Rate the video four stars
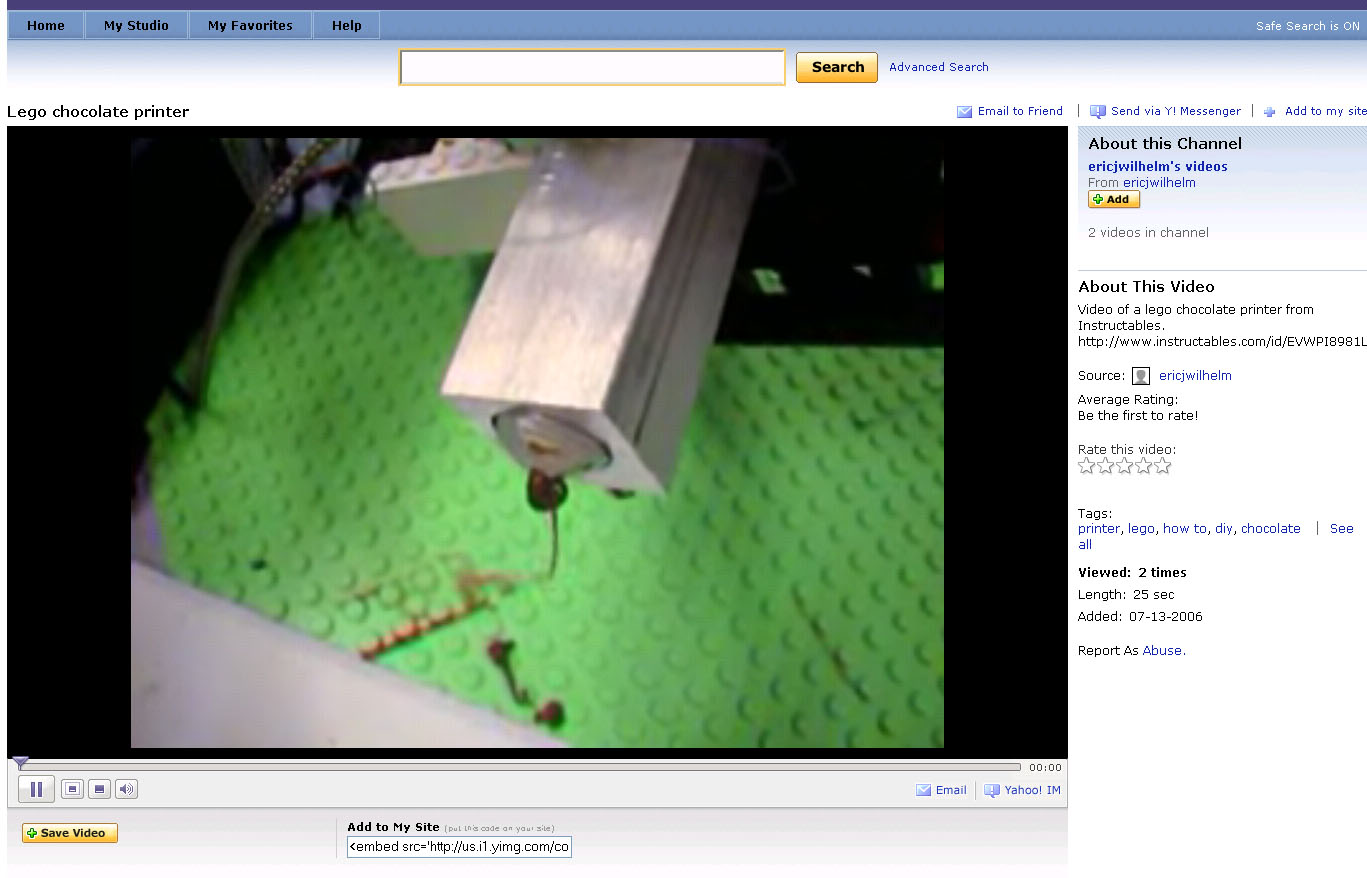1367x878 pixels. pos(1144,466)
